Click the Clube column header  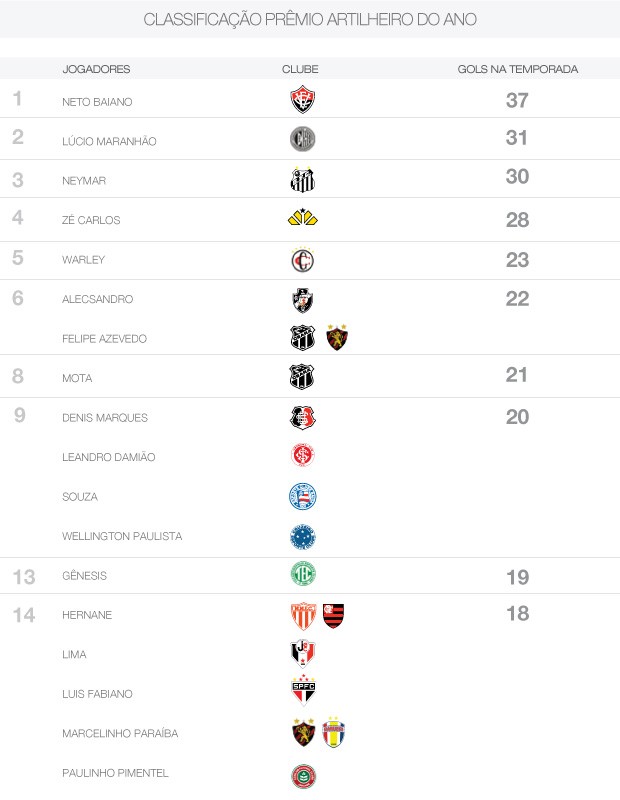click(300, 69)
